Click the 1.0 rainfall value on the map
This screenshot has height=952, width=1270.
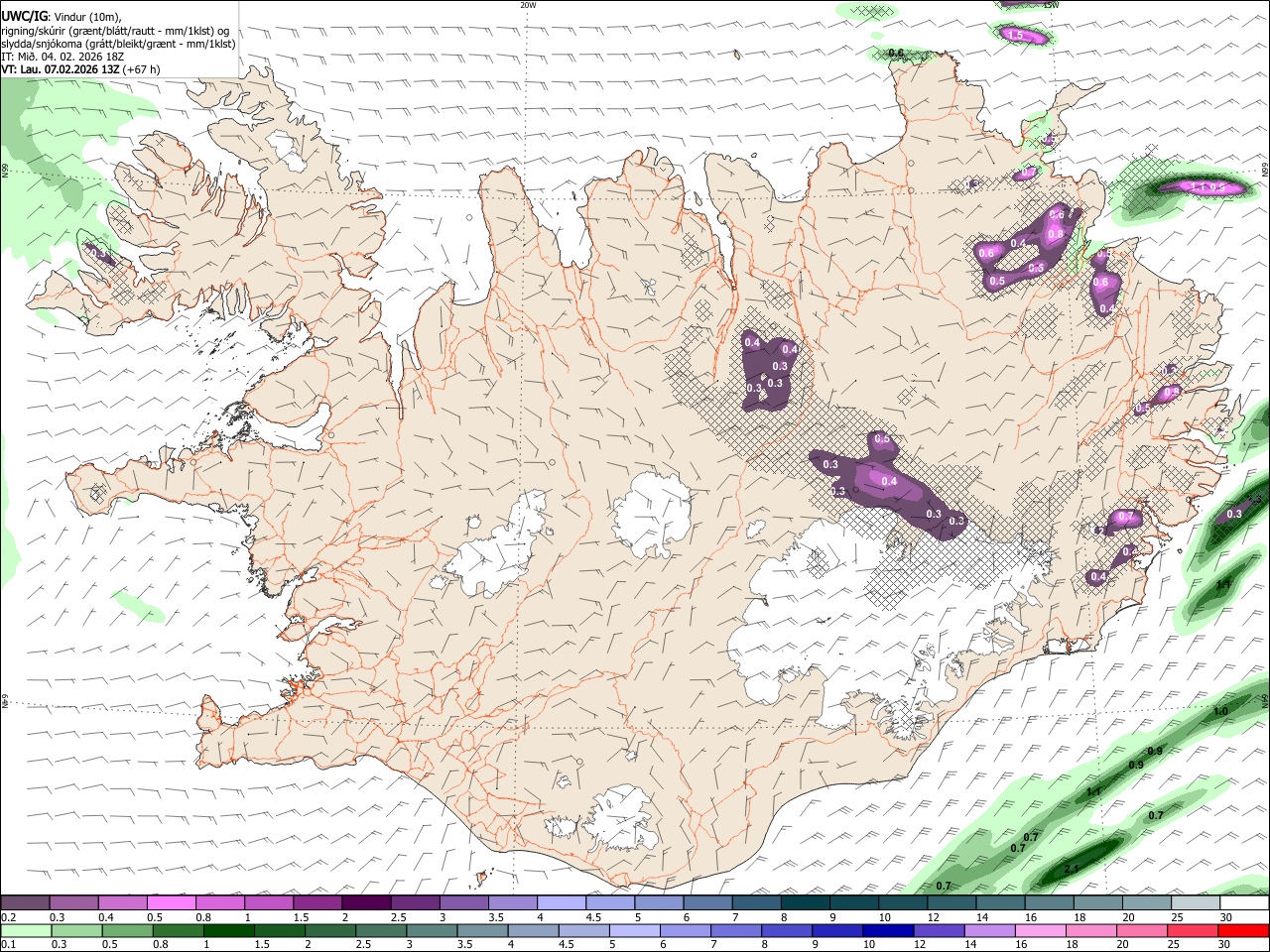1220,711
